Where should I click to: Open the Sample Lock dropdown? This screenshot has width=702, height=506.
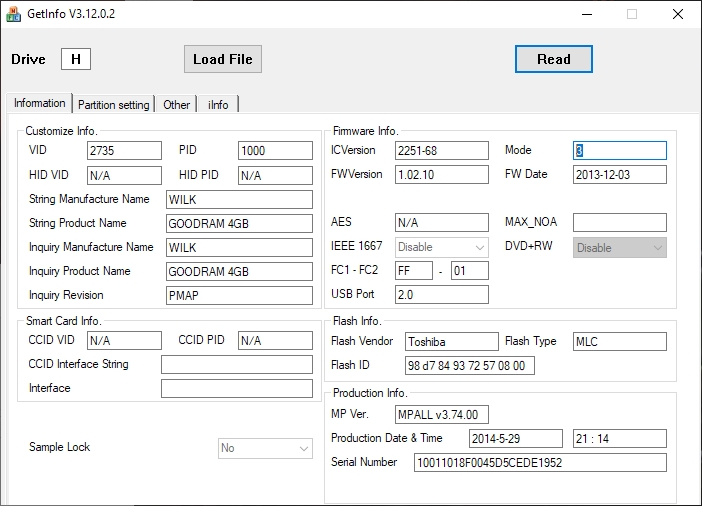(265, 448)
